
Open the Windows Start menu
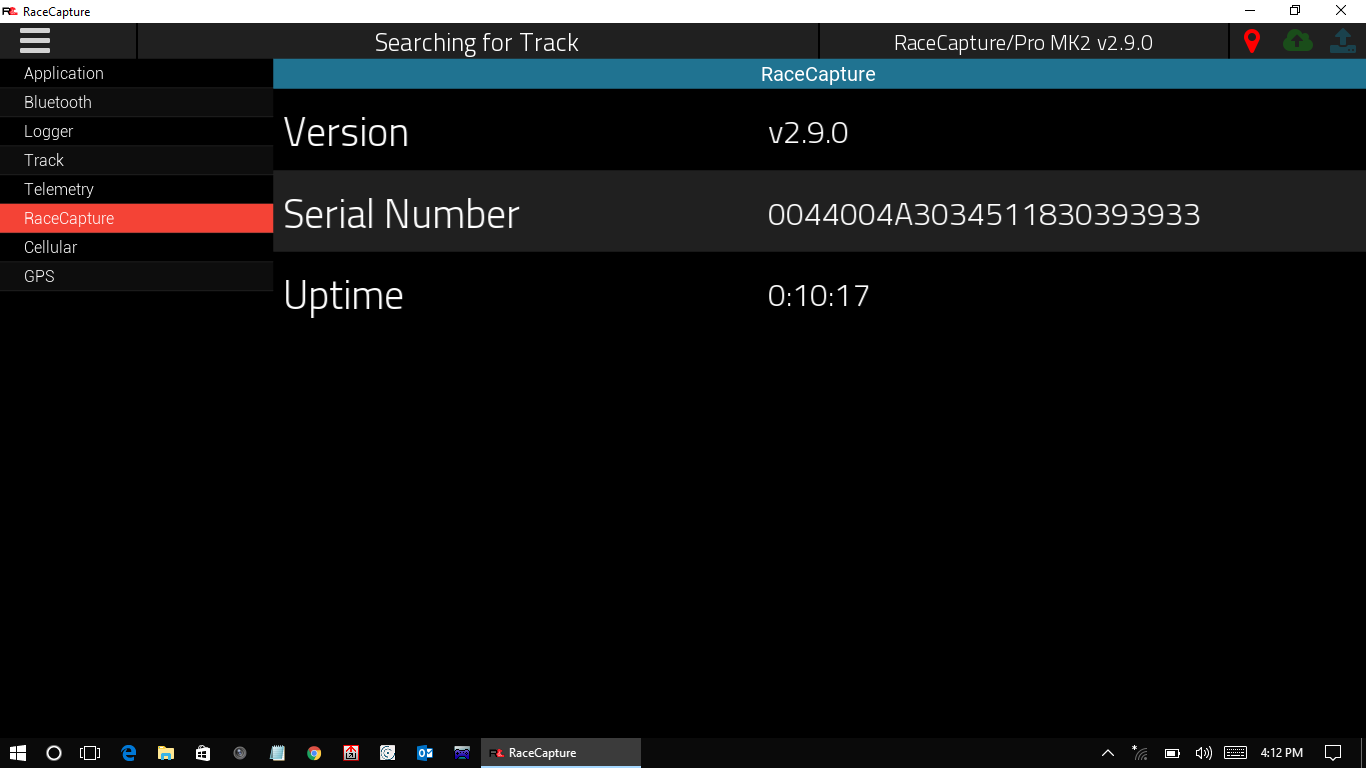(x=18, y=753)
